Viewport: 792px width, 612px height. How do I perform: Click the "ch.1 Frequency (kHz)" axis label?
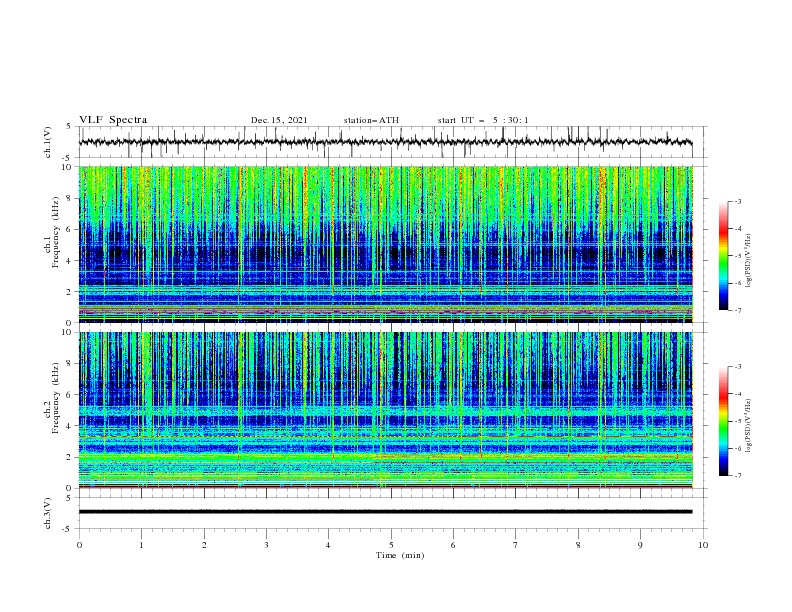click(52, 232)
